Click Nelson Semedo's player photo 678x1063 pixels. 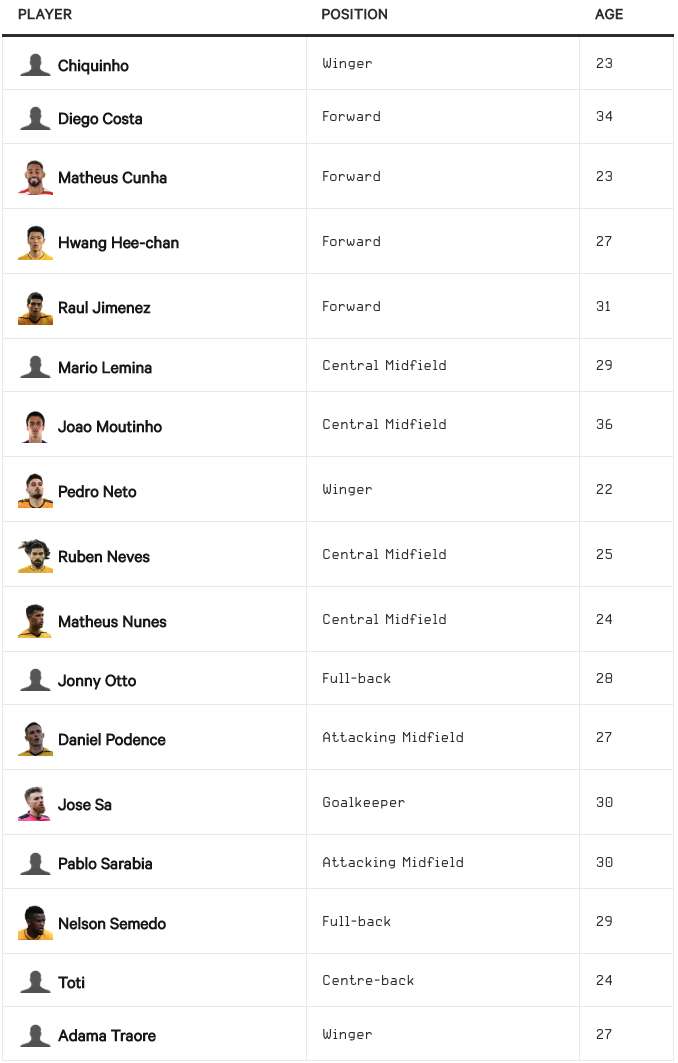(x=35, y=923)
